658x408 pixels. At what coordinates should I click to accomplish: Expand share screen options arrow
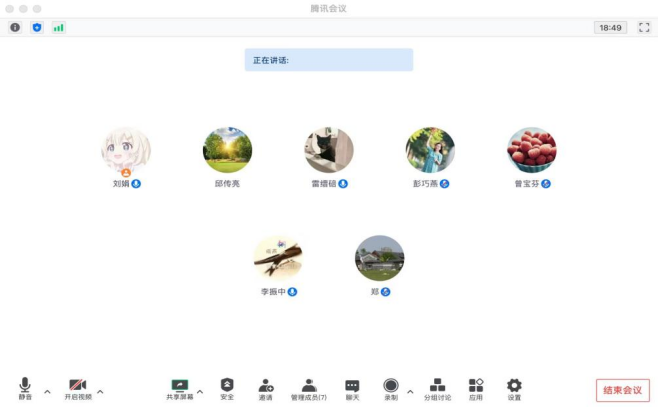pyautogui.click(x=200, y=392)
